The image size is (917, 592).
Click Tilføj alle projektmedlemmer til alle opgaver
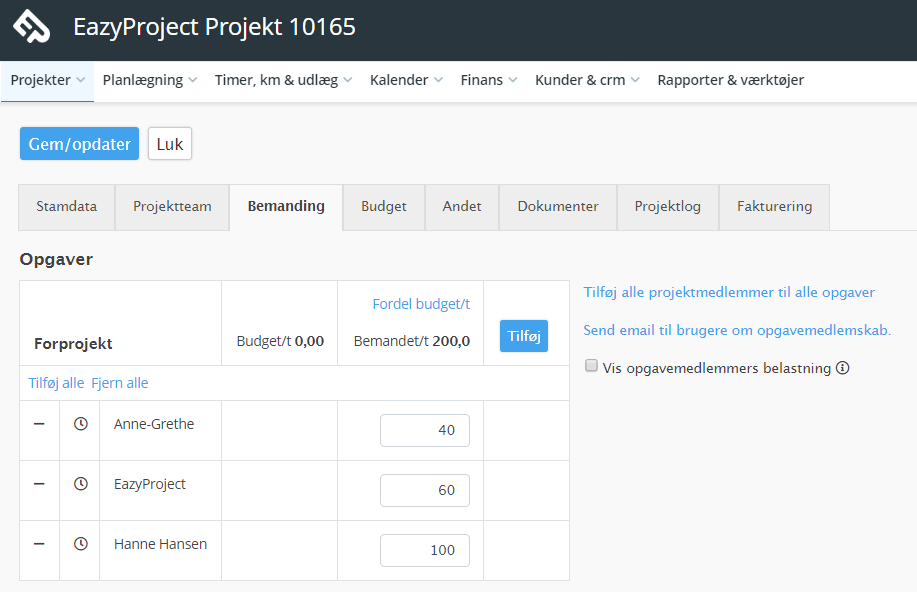(729, 292)
